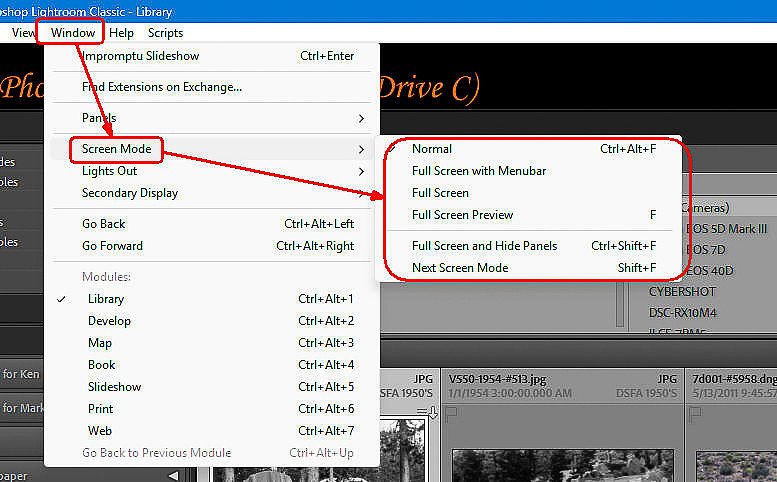
Task: Select the 7d001-#5958.dng thumbnail cell
Action: click(731, 425)
